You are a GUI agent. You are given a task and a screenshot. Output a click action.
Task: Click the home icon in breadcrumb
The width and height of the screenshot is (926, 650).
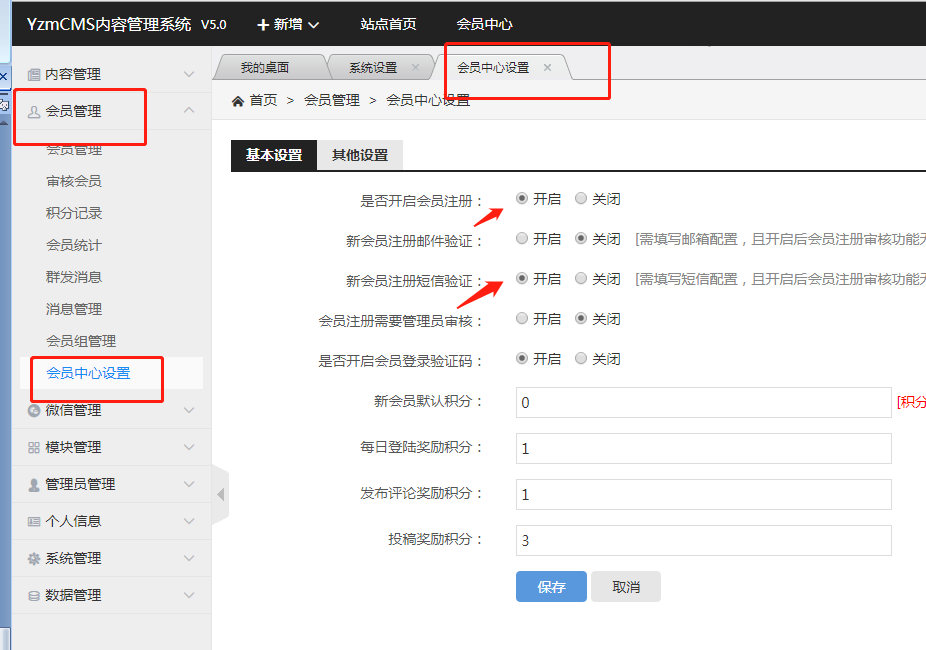point(238,100)
